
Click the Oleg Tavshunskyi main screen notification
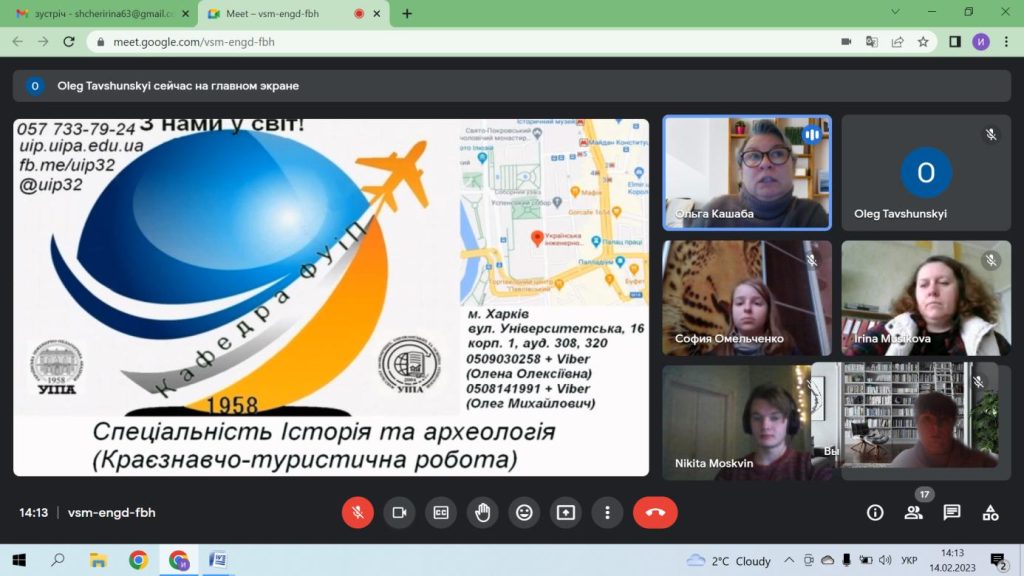(511, 86)
